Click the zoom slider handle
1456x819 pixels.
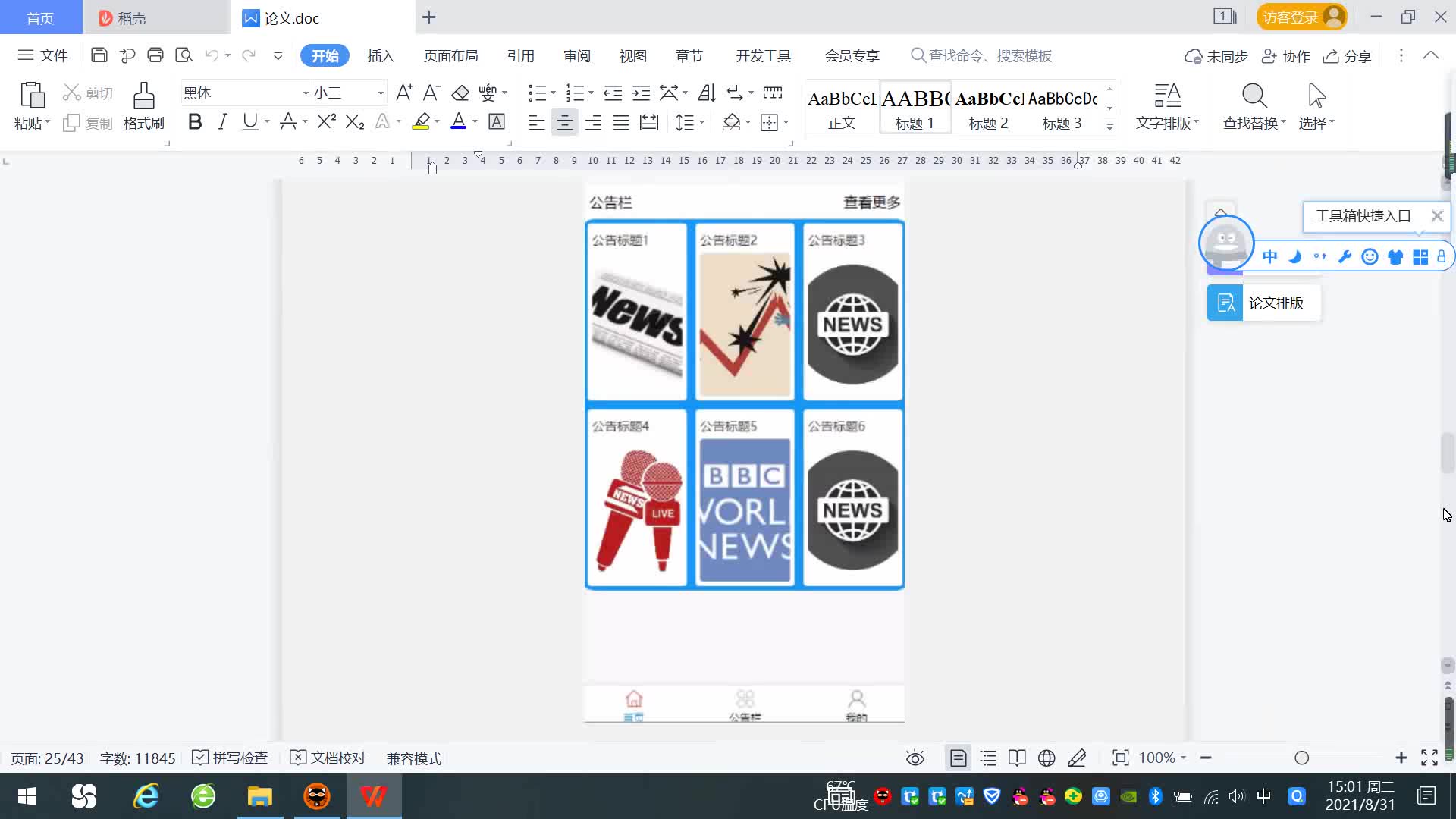point(1302,758)
